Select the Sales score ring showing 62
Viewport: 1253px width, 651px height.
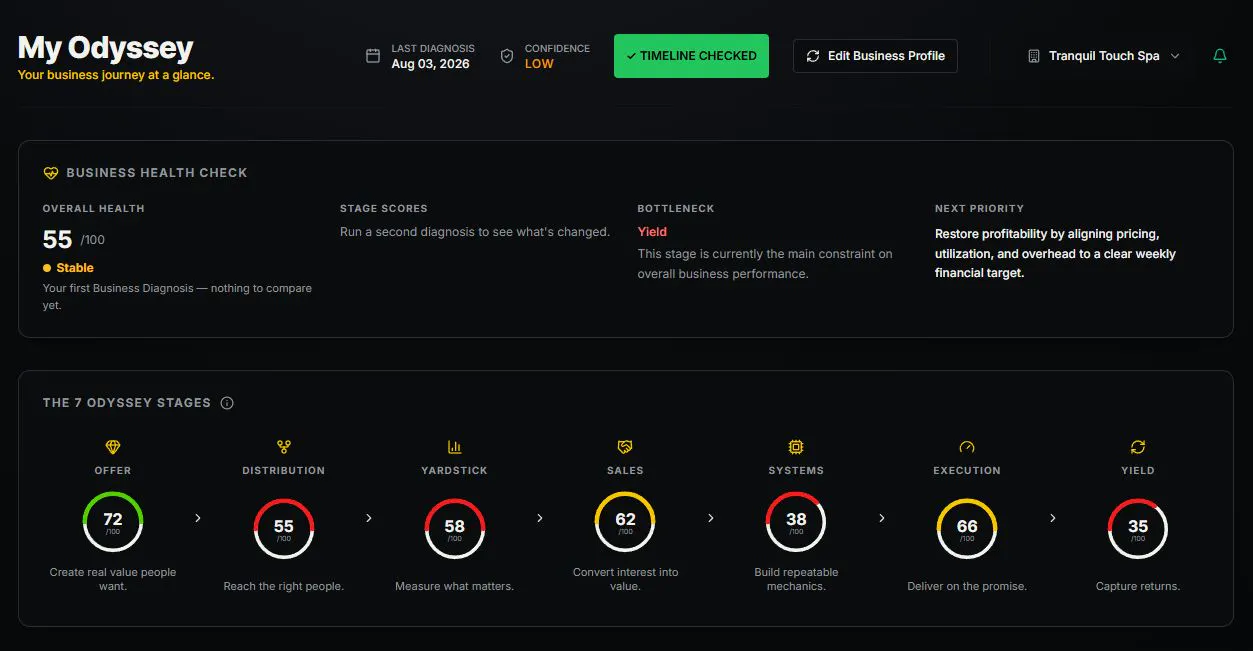pyautogui.click(x=625, y=523)
